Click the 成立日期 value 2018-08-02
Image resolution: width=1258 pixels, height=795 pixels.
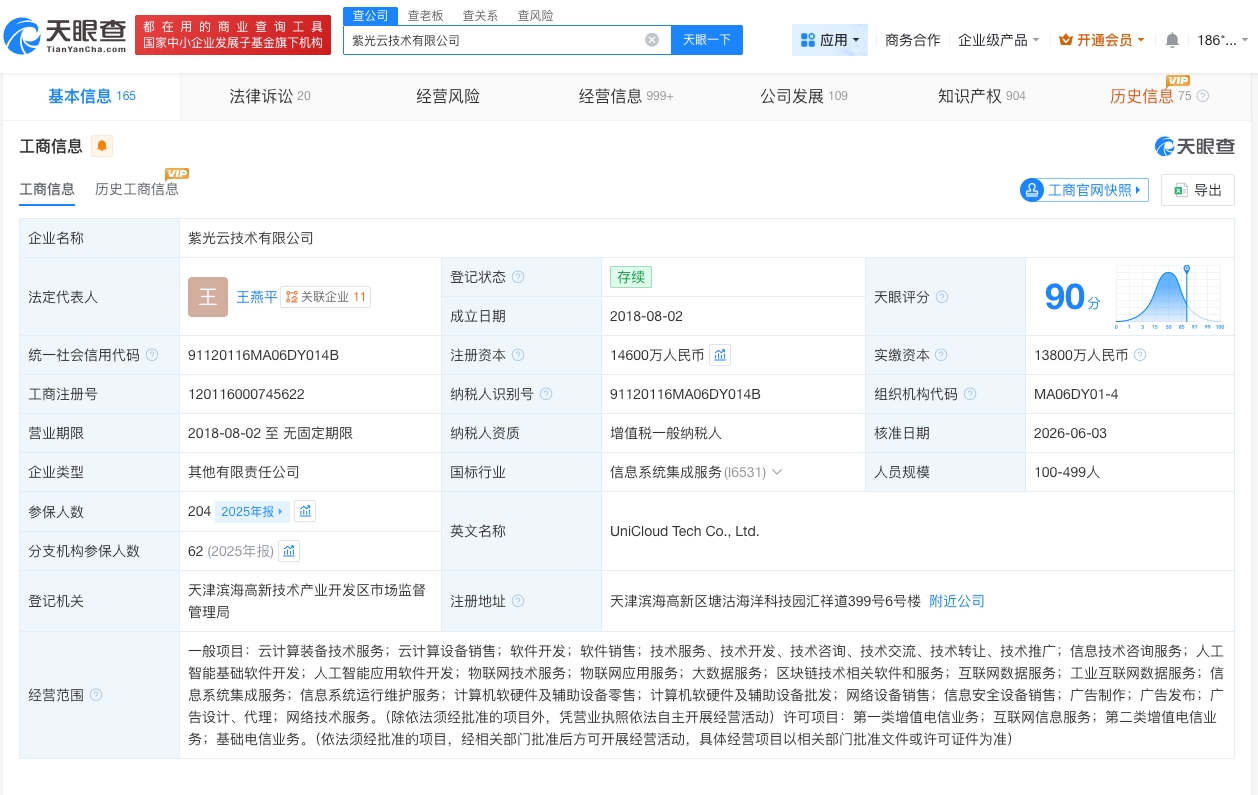(646, 316)
